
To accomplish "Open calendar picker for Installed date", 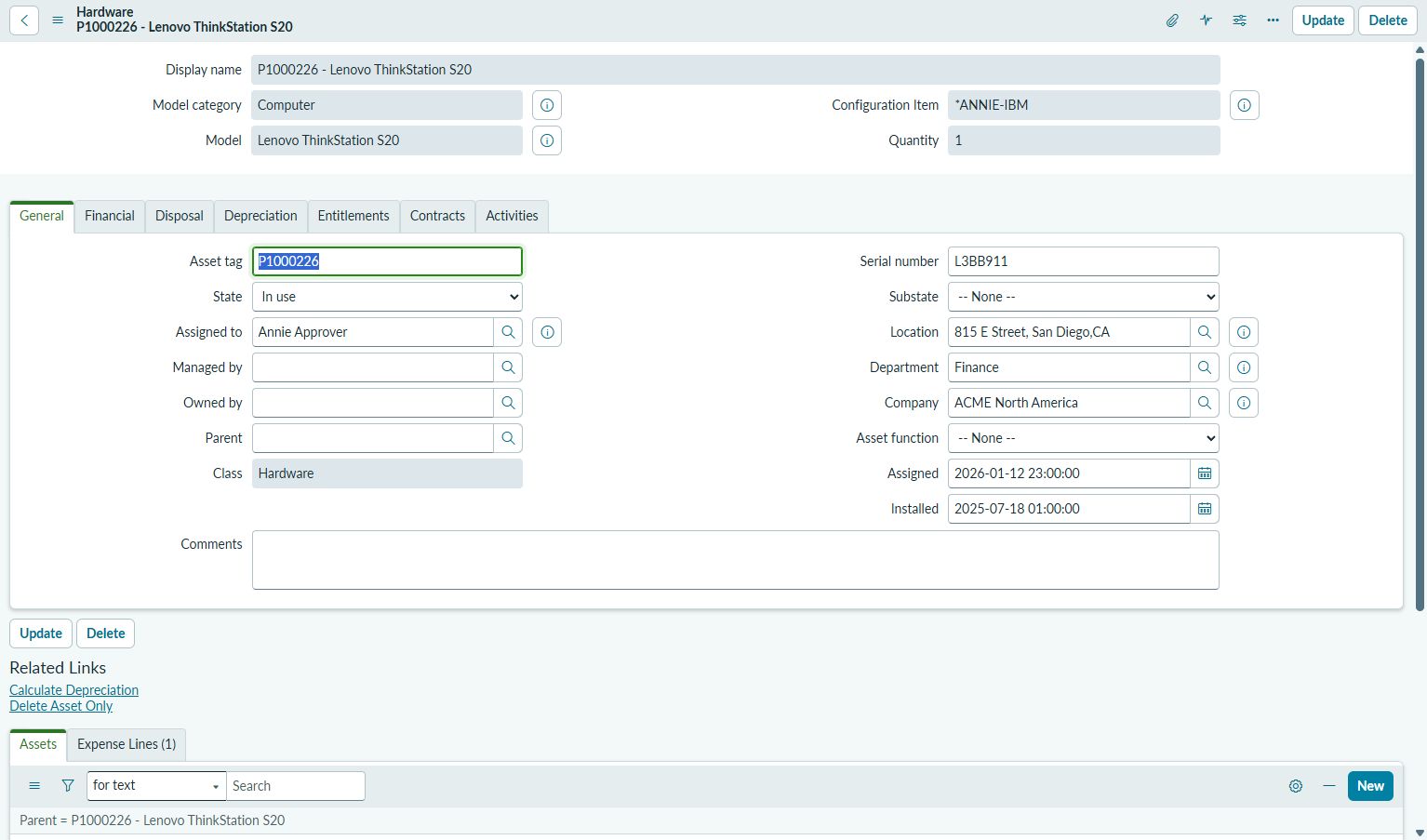I will [x=1205, y=509].
